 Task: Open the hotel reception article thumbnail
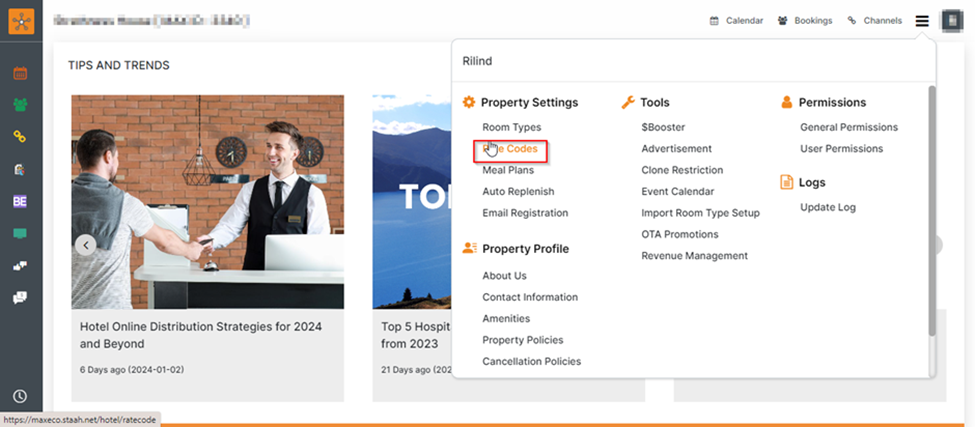(x=207, y=202)
